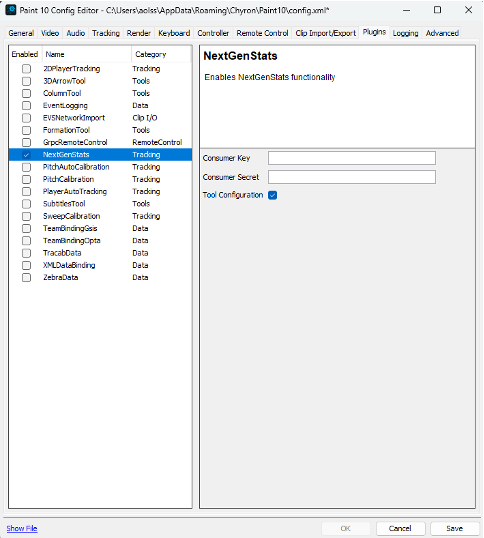Enable the ZebraData plugin checkbox
Image resolution: width=484 pixels, height=538 pixels.
(x=26, y=278)
